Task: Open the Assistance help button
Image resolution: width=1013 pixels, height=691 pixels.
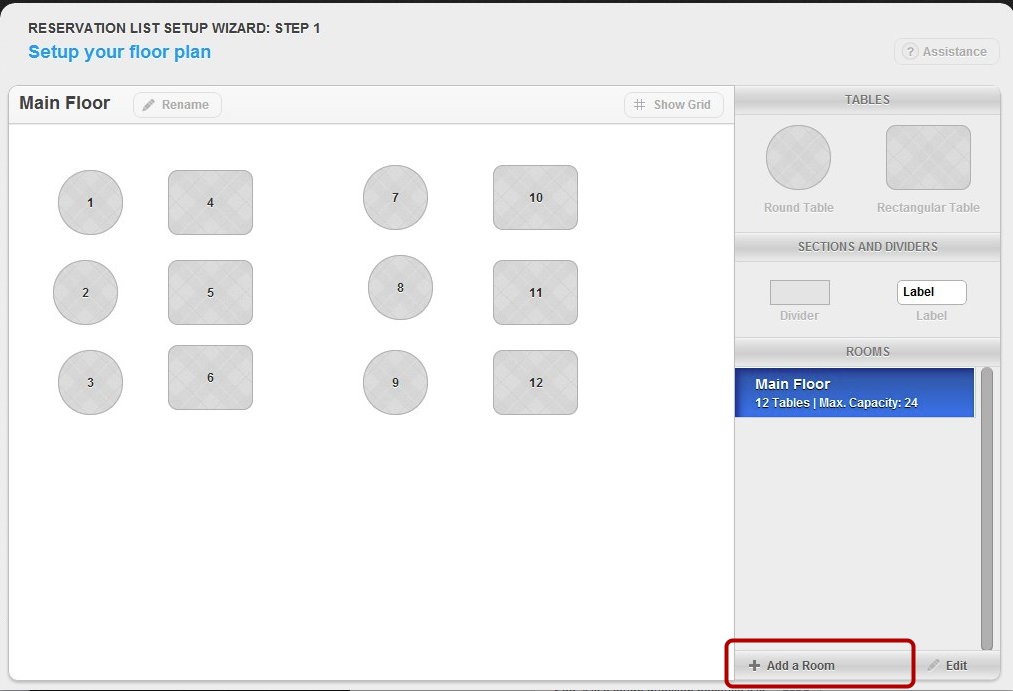Action: (x=946, y=52)
